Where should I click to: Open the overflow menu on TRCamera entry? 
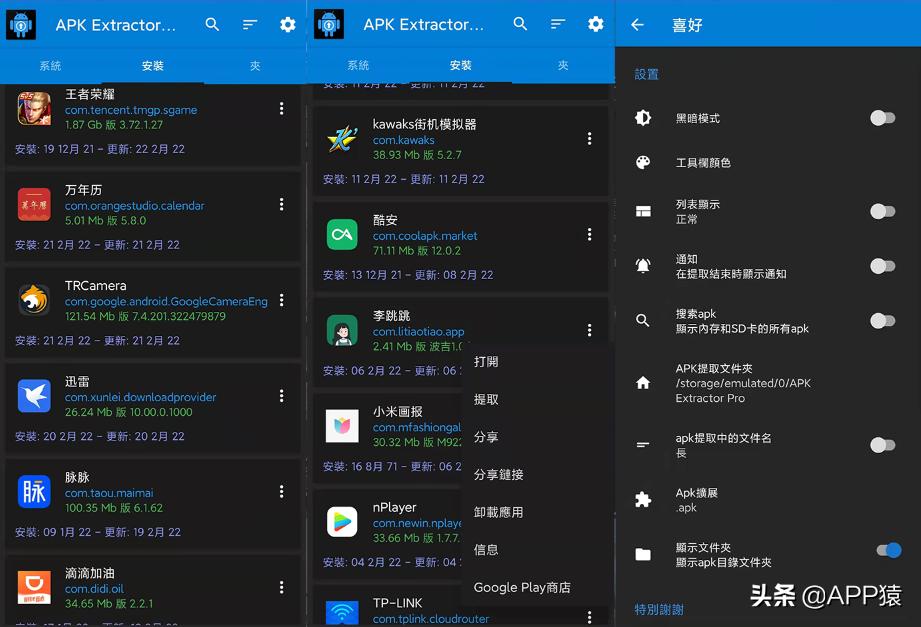tap(281, 300)
